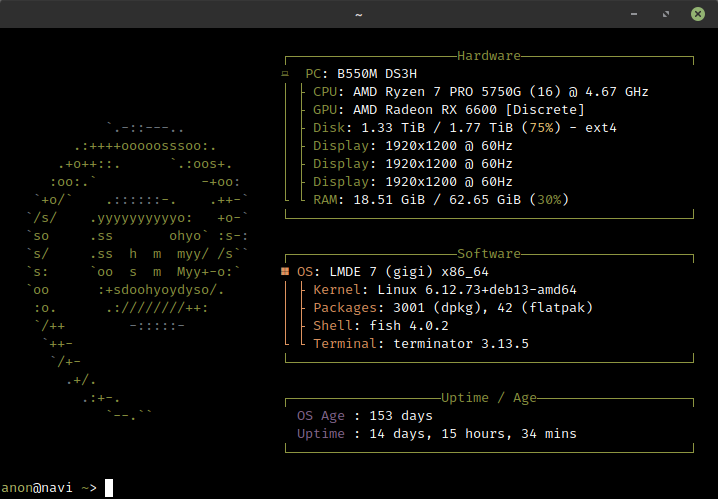Click the RAM value '18.51 GiB / 62.65 GiB'
This screenshot has height=499, width=718.
click(437, 200)
